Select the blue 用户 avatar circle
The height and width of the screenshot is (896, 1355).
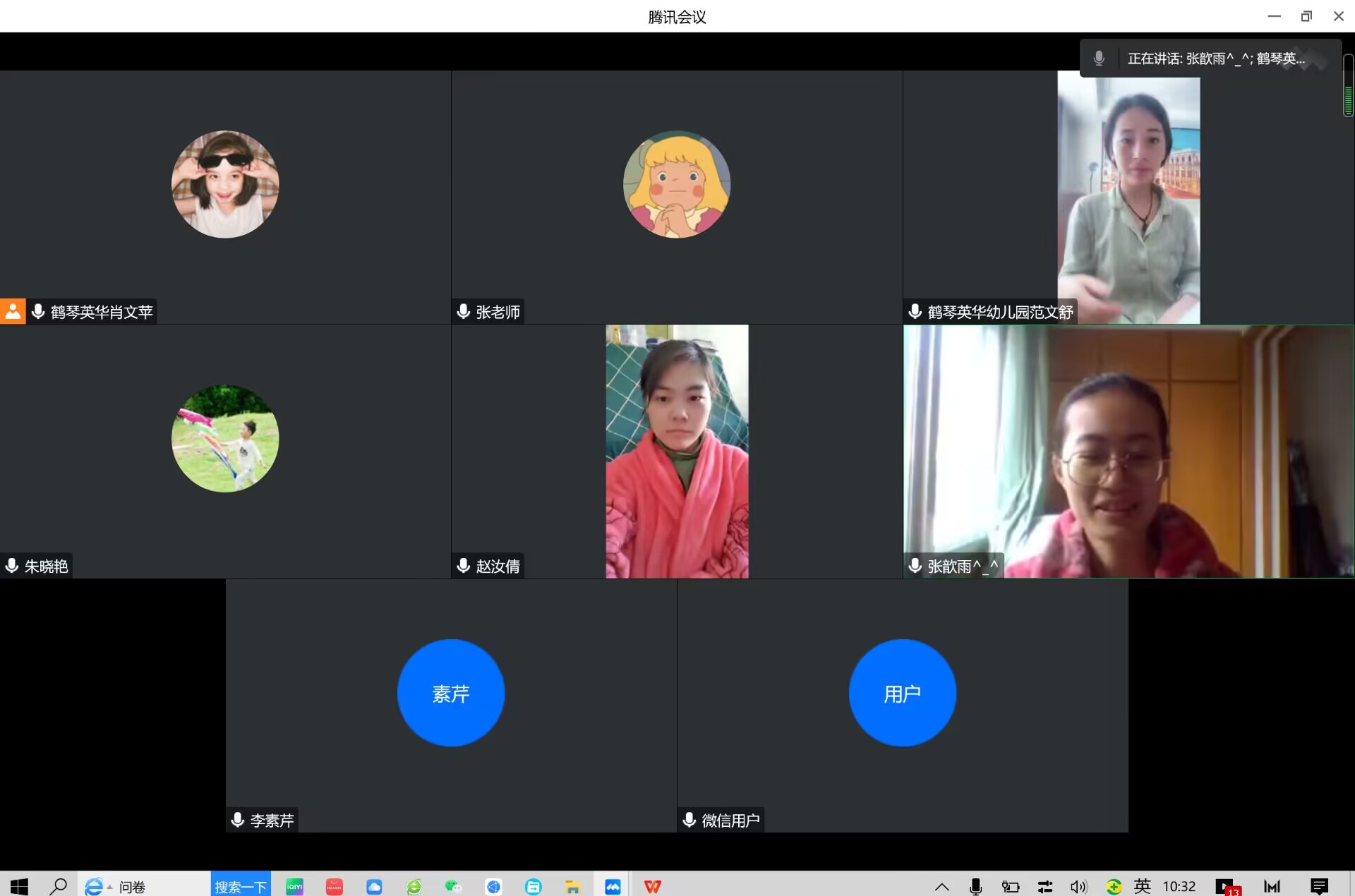click(x=903, y=693)
